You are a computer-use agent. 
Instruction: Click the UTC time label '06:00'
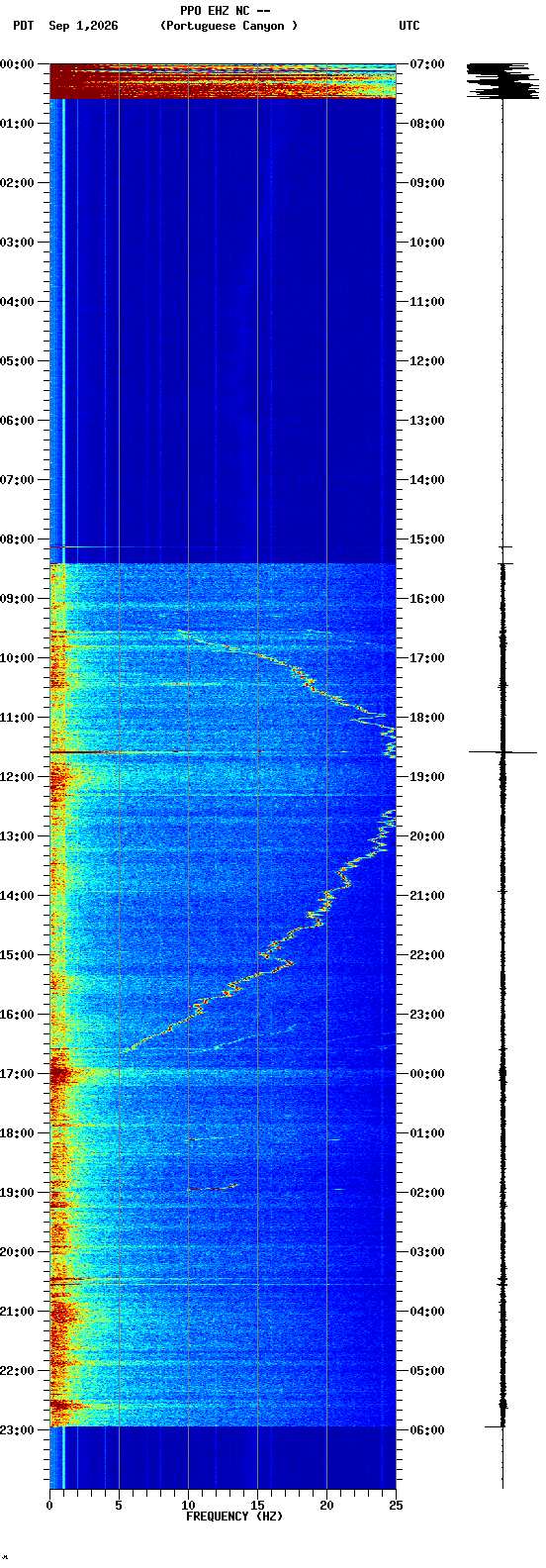427,1429
